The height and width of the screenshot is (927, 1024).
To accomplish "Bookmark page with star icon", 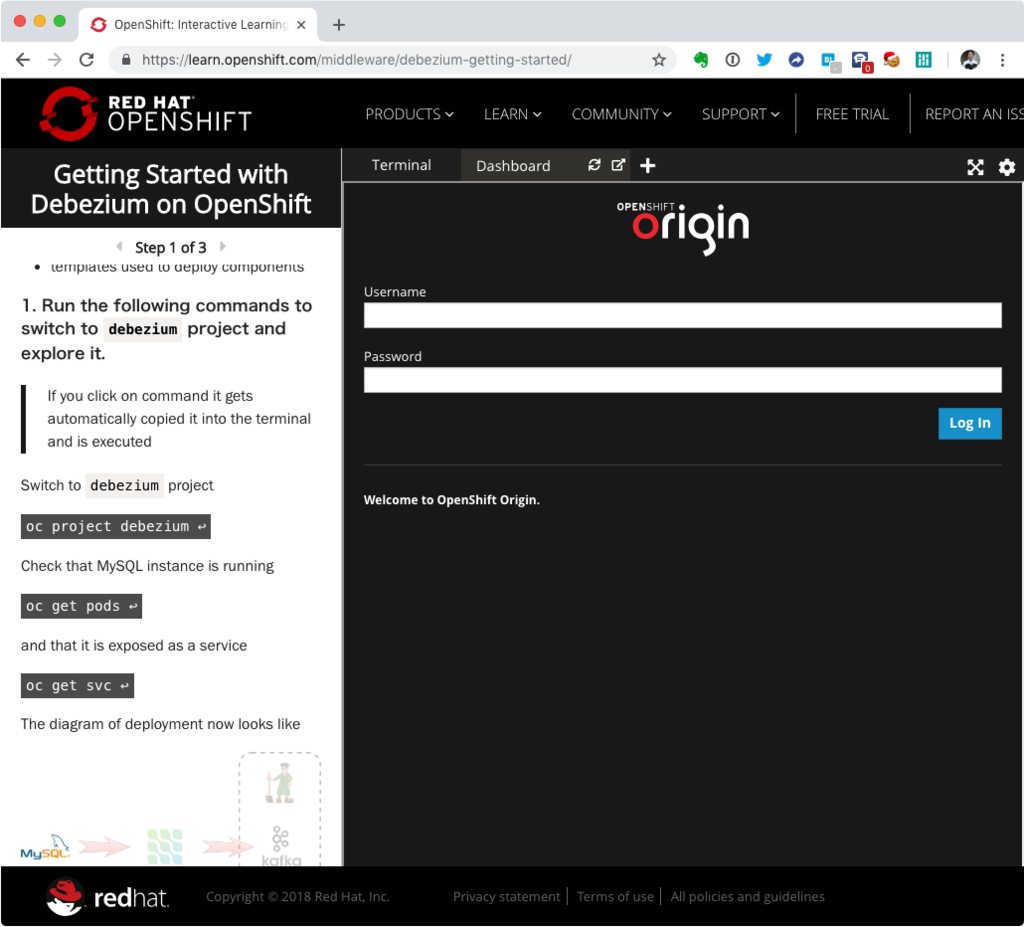I will (x=659, y=60).
